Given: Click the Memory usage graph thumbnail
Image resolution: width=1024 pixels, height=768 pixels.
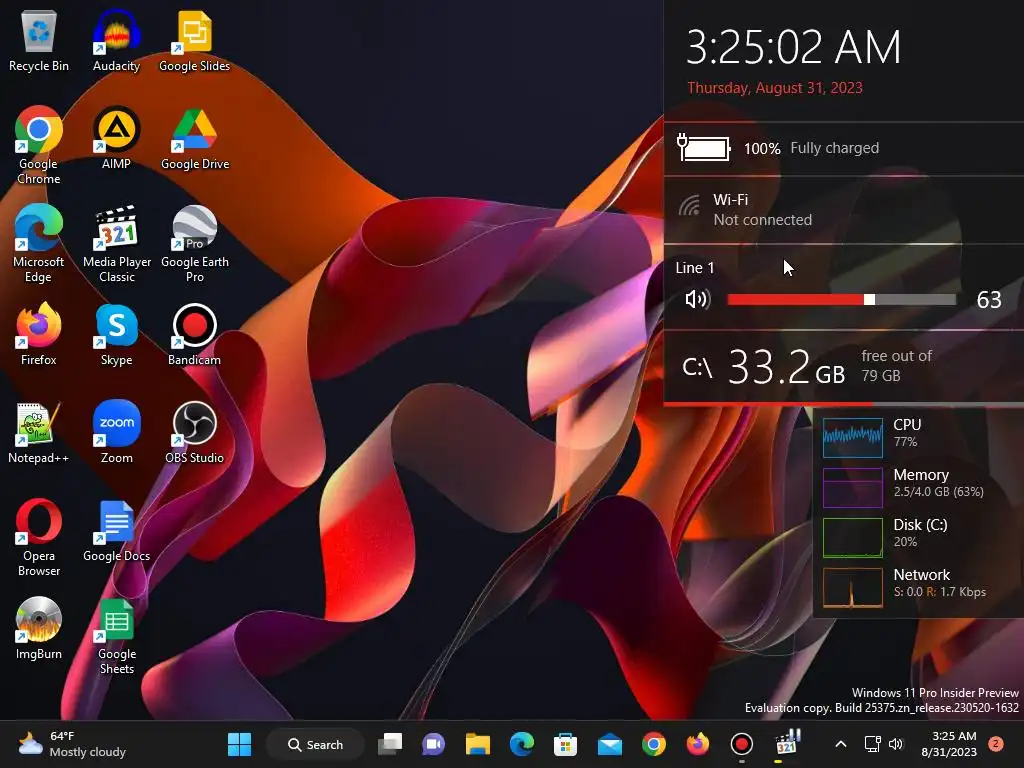Looking at the screenshot, I should tap(853, 487).
